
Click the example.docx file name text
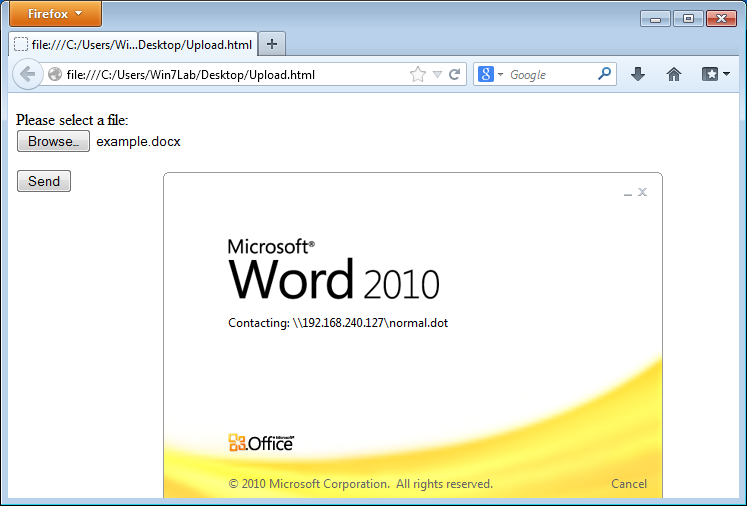[x=138, y=142]
